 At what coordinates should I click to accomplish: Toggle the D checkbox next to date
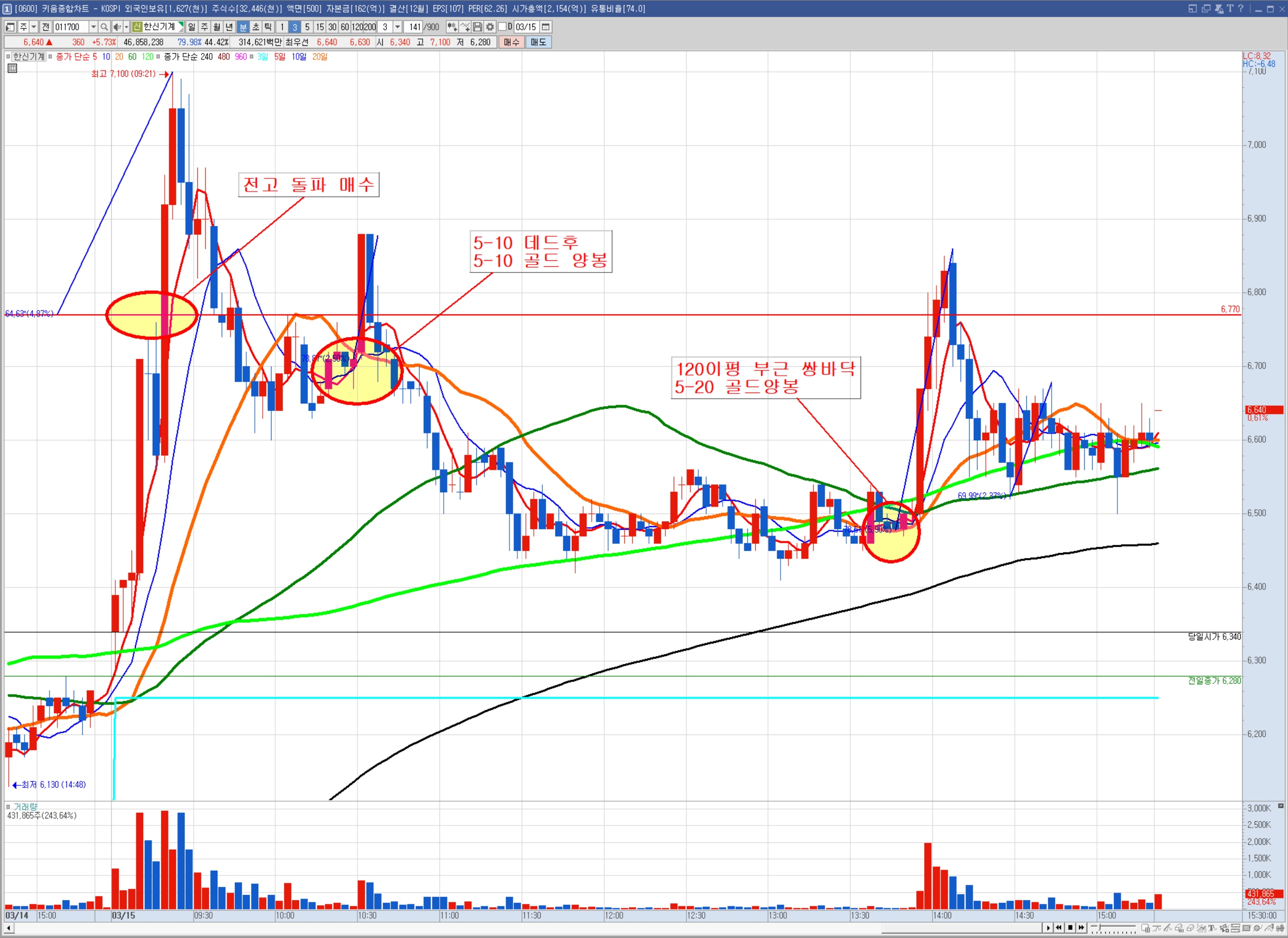pos(502,27)
